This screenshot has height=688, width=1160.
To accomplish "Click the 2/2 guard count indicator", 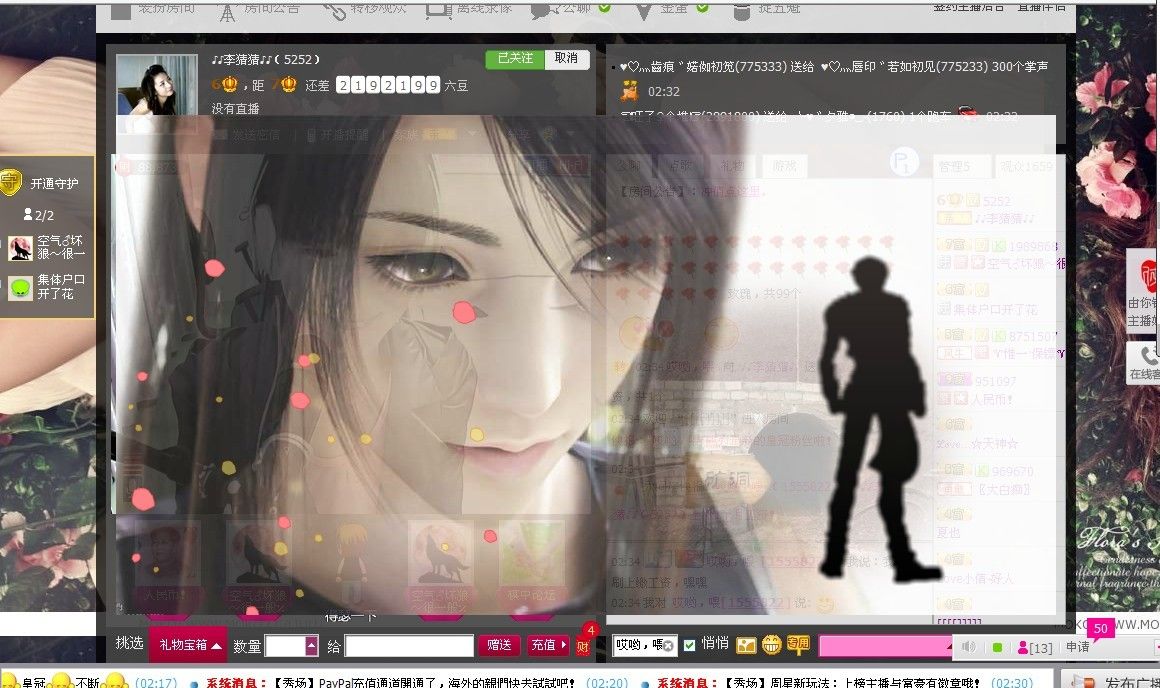I will click(x=38, y=215).
